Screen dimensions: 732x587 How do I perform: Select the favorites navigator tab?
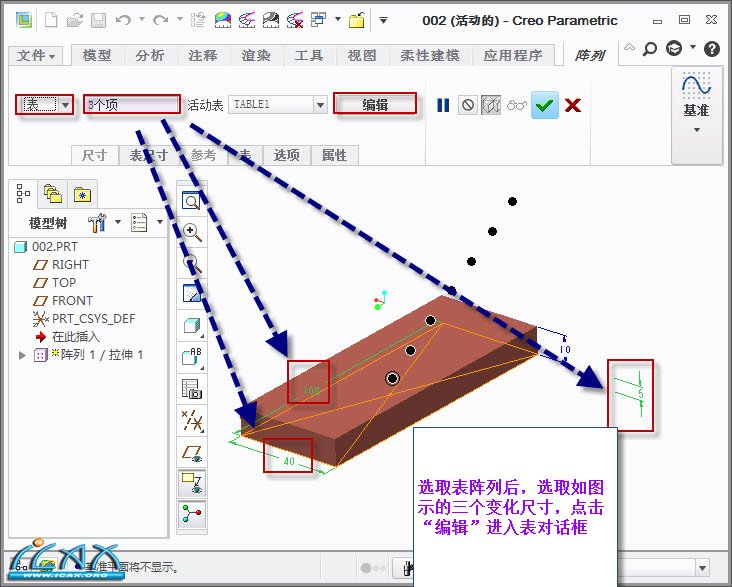[x=82, y=194]
